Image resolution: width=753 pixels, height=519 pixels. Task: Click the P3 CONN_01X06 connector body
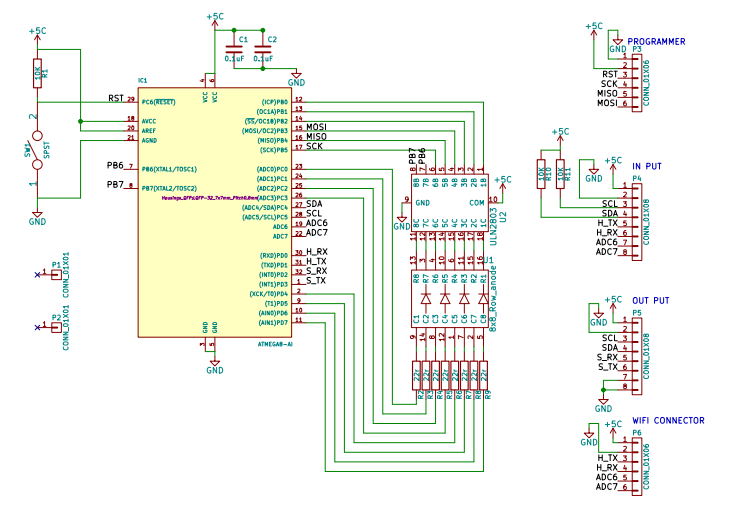[637, 83]
